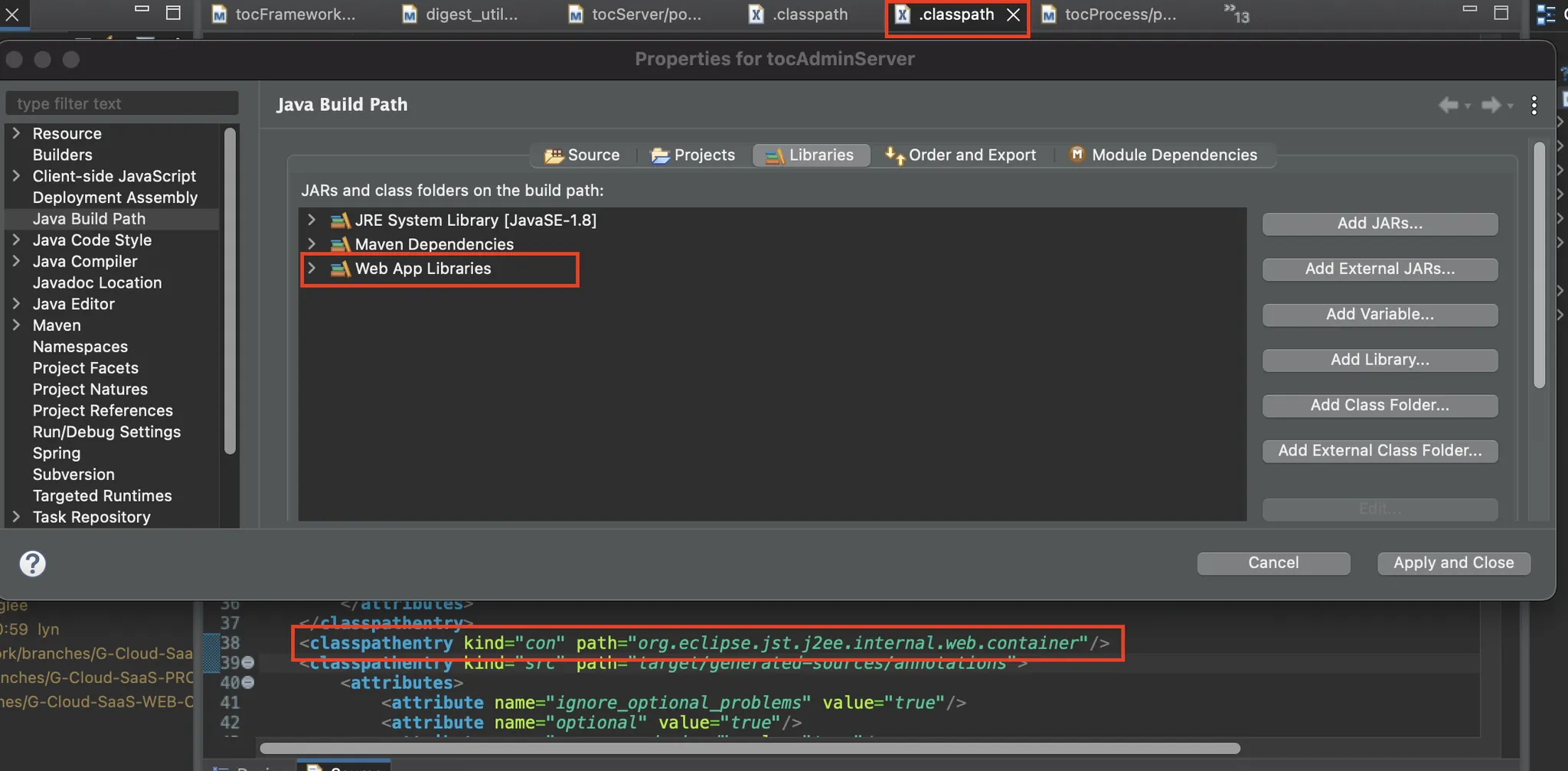
Task: Open the back history dropdown arrow
Action: (1468, 106)
